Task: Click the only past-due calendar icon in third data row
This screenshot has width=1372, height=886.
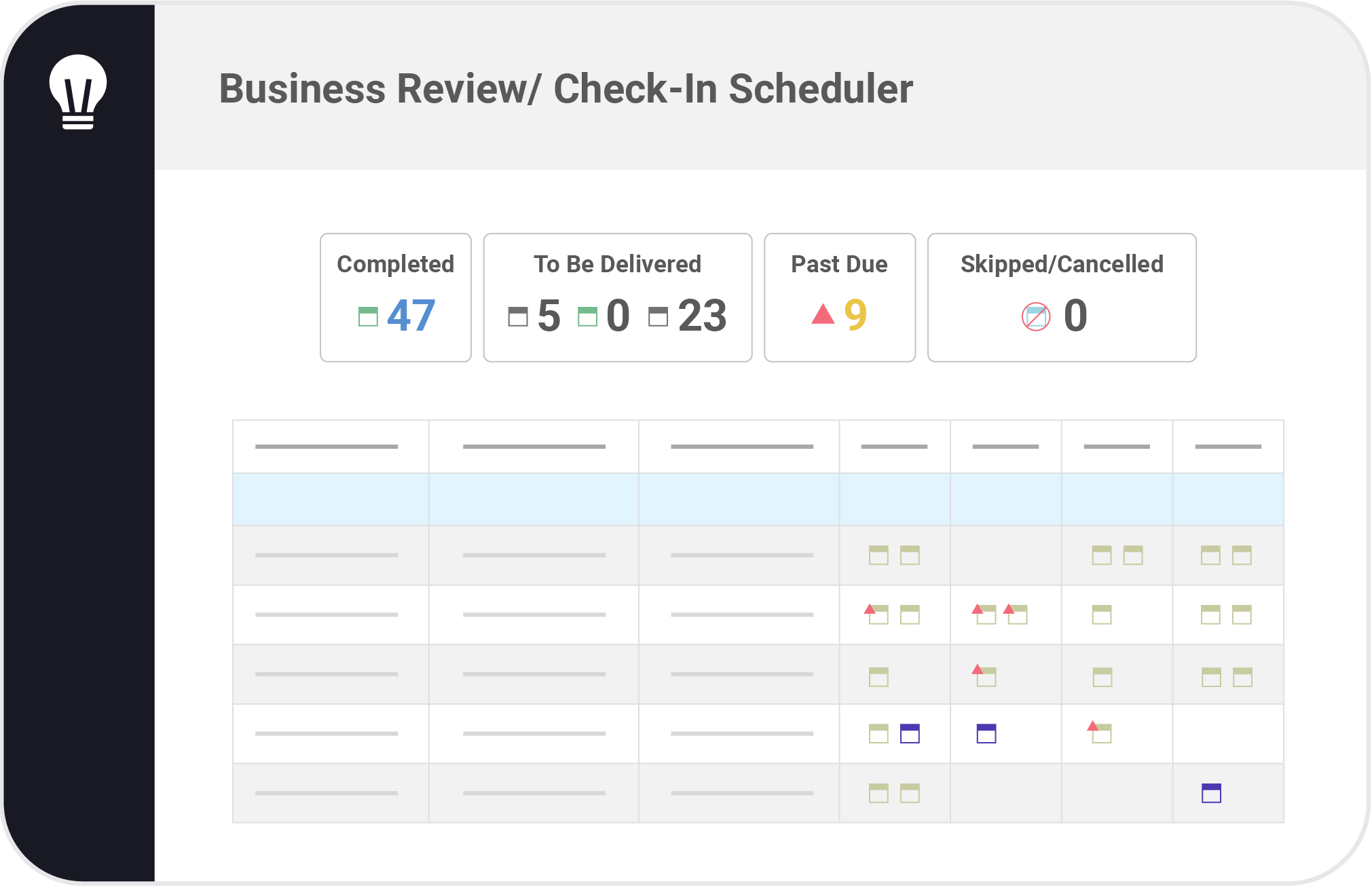Action: click(x=984, y=675)
